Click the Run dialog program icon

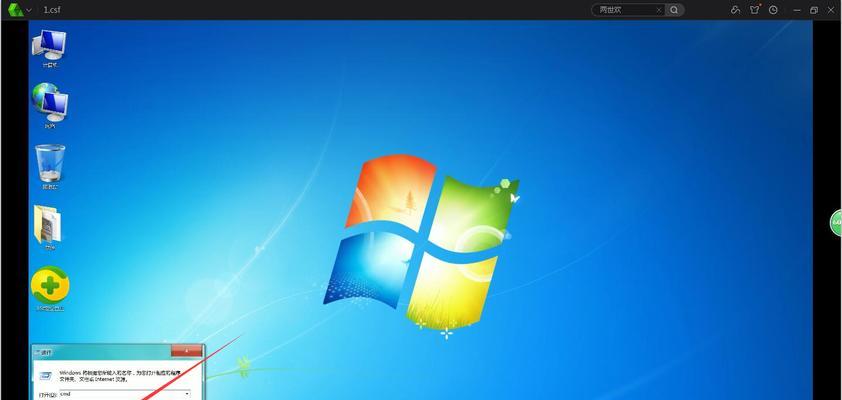coord(46,374)
